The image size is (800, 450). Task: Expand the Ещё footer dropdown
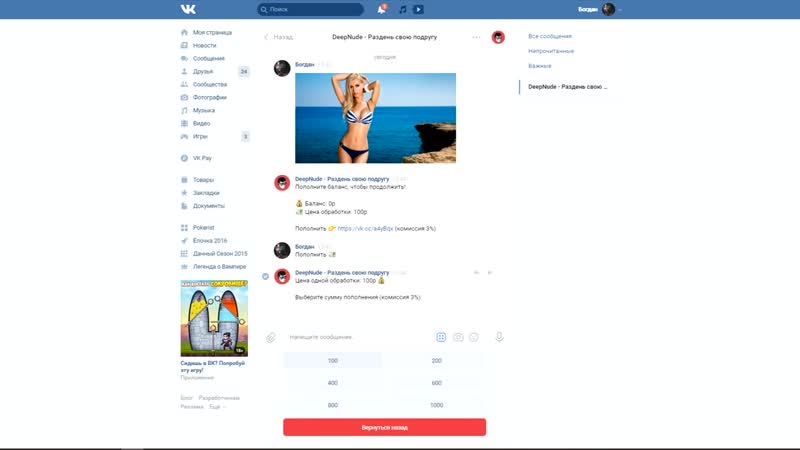tap(217, 407)
